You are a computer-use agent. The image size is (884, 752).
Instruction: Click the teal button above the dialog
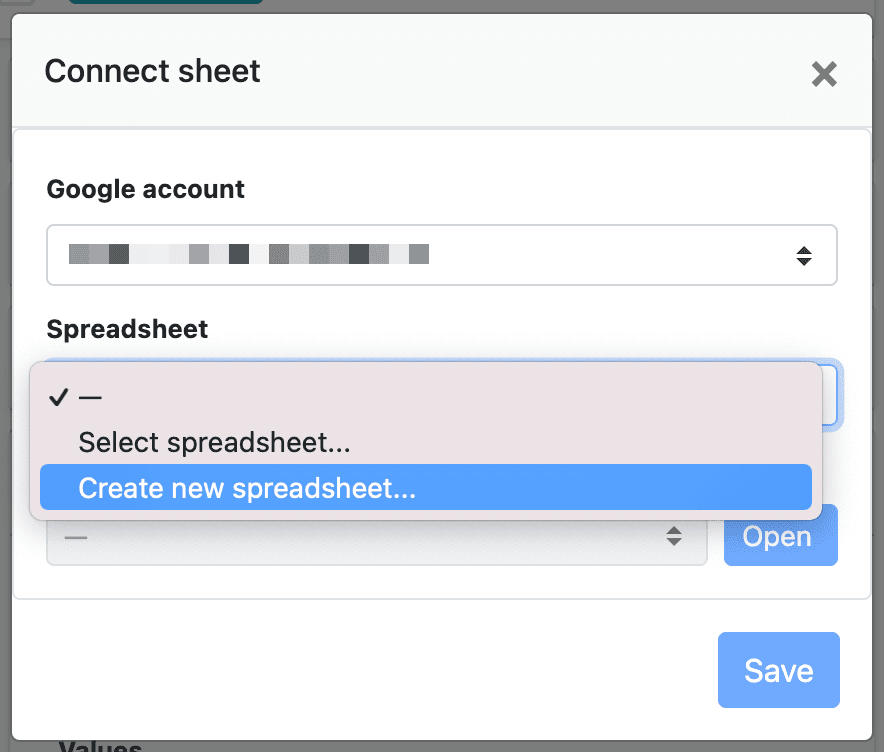[x=165, y=3]
